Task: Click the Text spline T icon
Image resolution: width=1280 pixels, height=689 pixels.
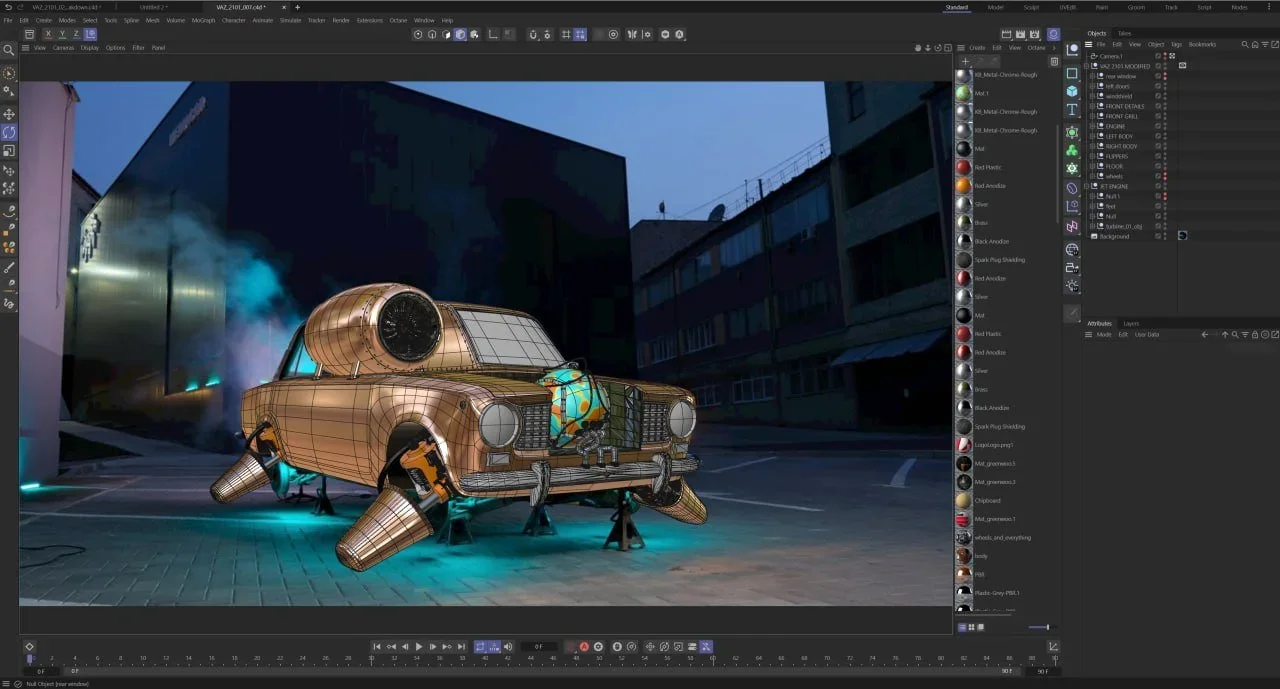Action: (x=1072, y=110)
